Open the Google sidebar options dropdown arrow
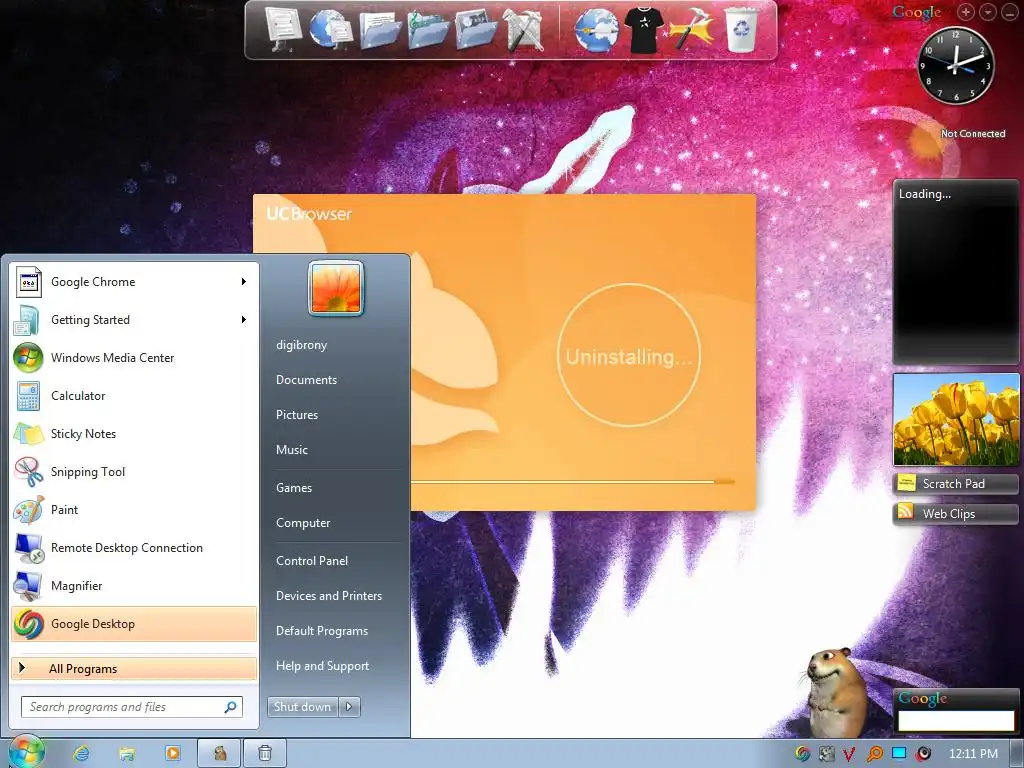 [x=987, y=12]
